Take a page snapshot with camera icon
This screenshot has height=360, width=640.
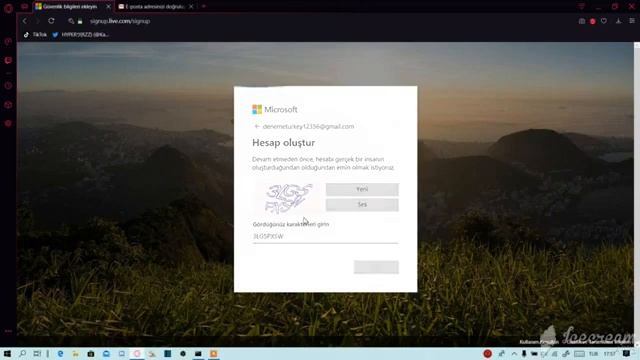pyautogui.click(x=582, y=21)
